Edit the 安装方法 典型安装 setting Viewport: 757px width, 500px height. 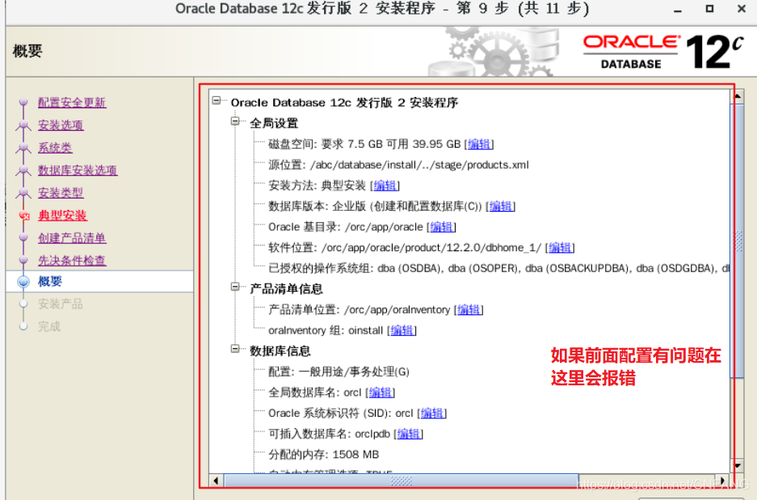(x=385, y=186)
